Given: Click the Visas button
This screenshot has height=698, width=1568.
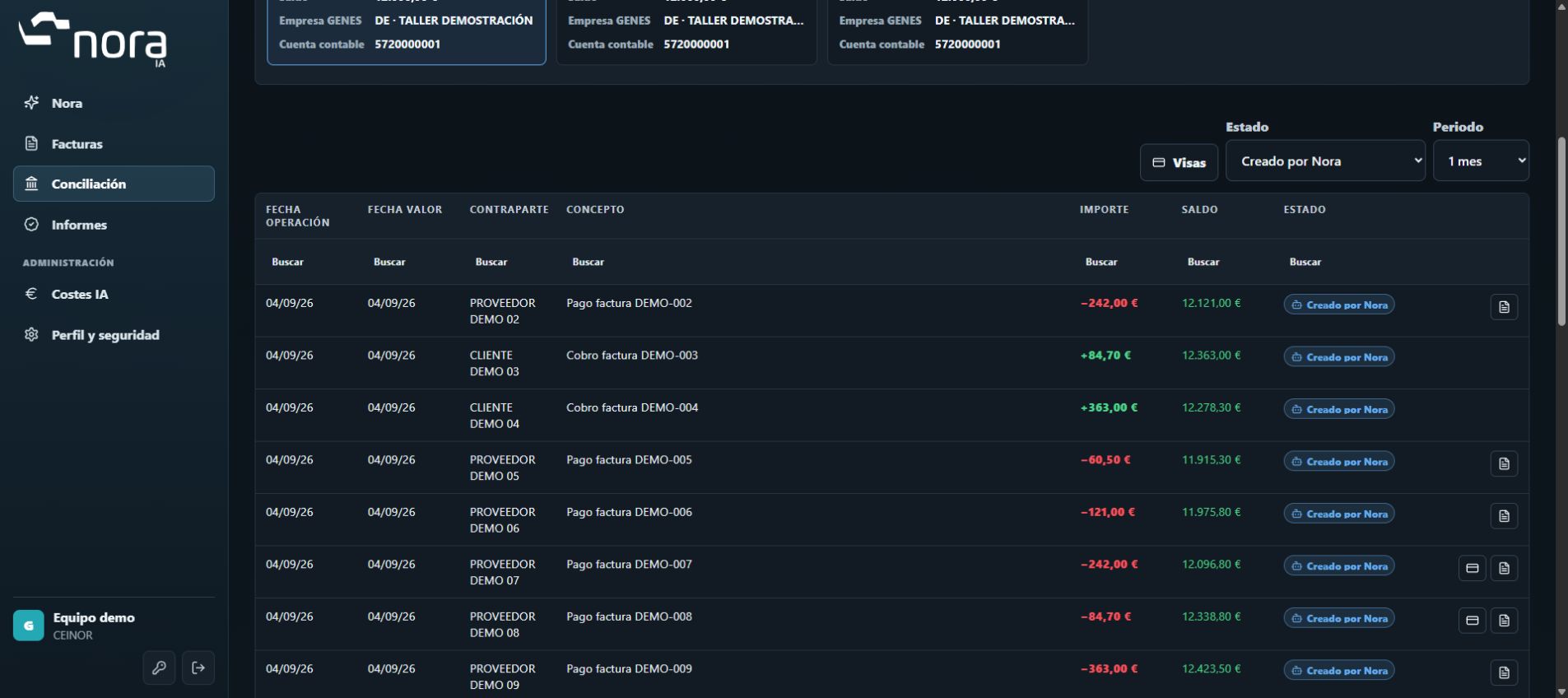Looking at the screenshot, I should (1179, 162).
